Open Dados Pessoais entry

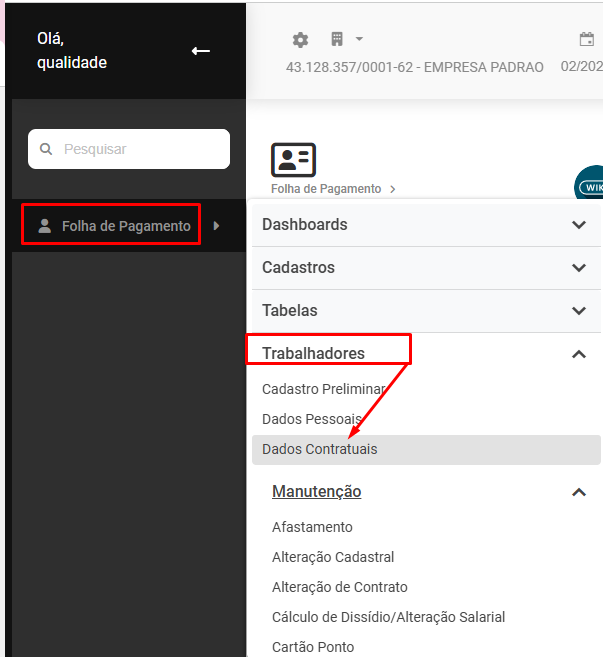tap(312, 419)
